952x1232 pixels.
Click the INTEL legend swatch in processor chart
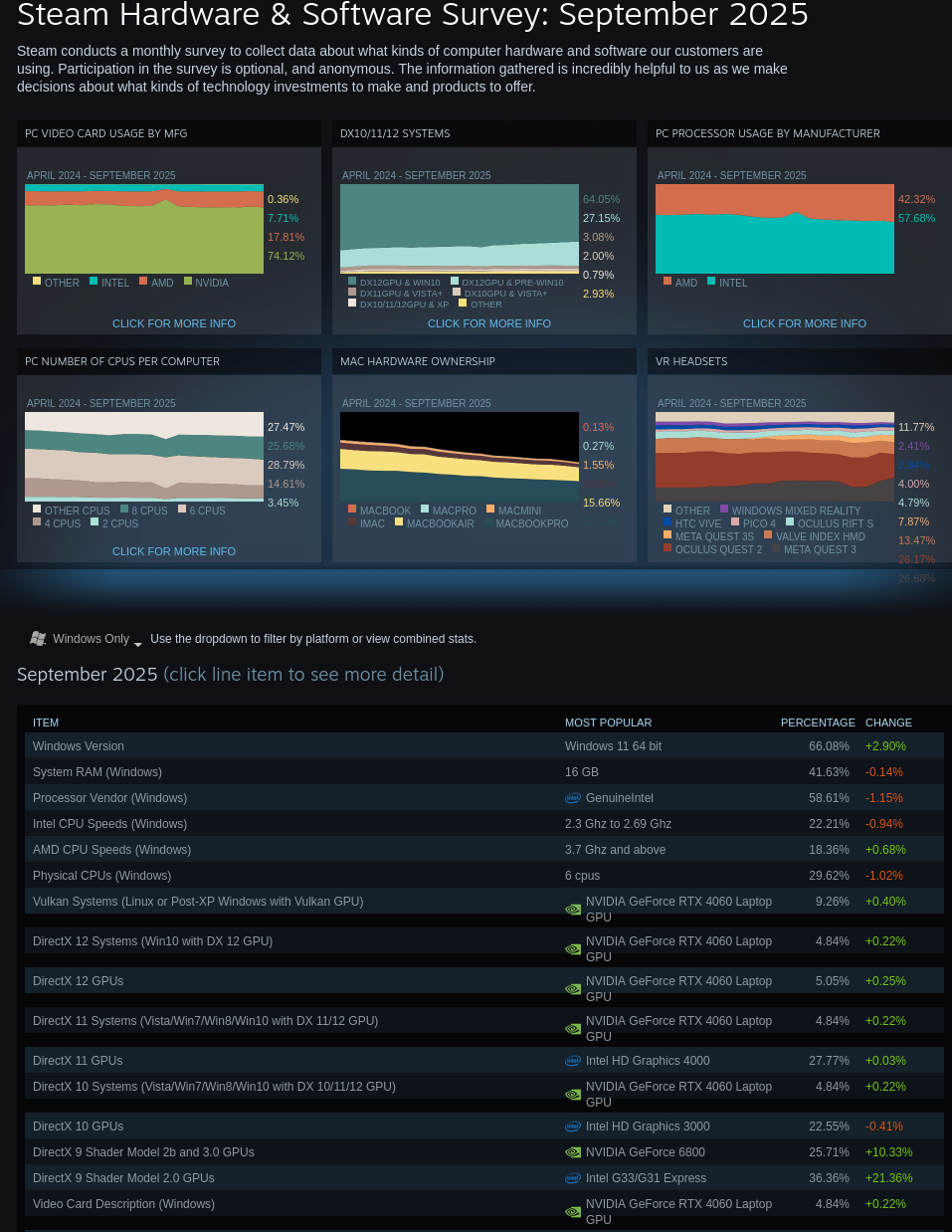click(x=711, y=282)
